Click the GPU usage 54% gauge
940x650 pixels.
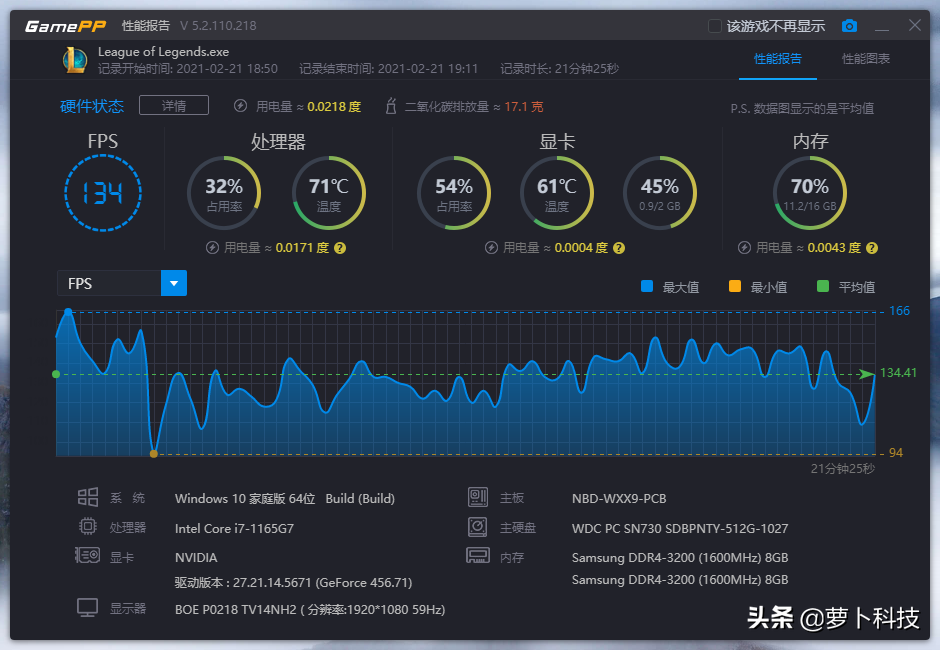click(x=454, y=193)
